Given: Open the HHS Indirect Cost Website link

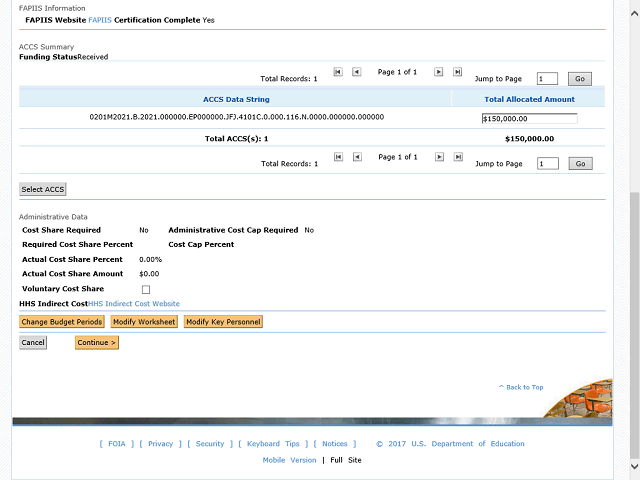Looking at the screenshot, I should [134, 303].
